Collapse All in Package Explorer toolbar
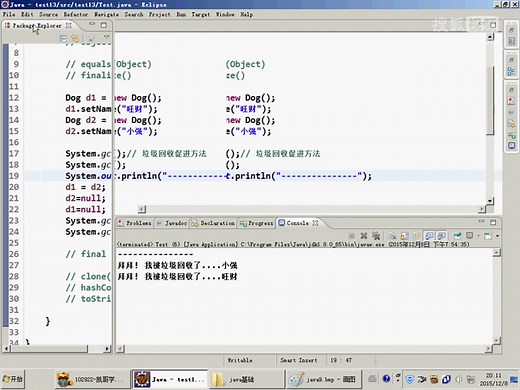The width and height of the screenshot is (520, 390). pos(63,38)
